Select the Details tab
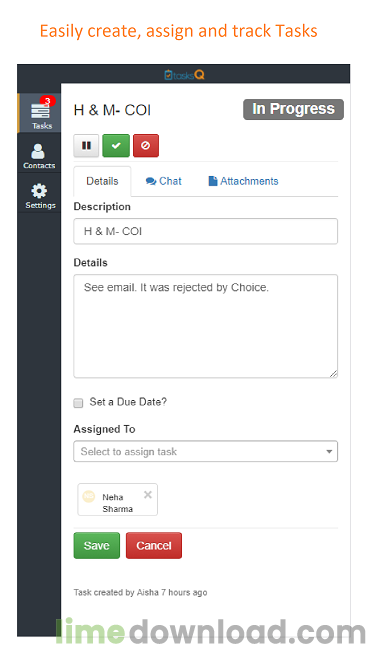This screenshot has width=373, height=663. 102,181
